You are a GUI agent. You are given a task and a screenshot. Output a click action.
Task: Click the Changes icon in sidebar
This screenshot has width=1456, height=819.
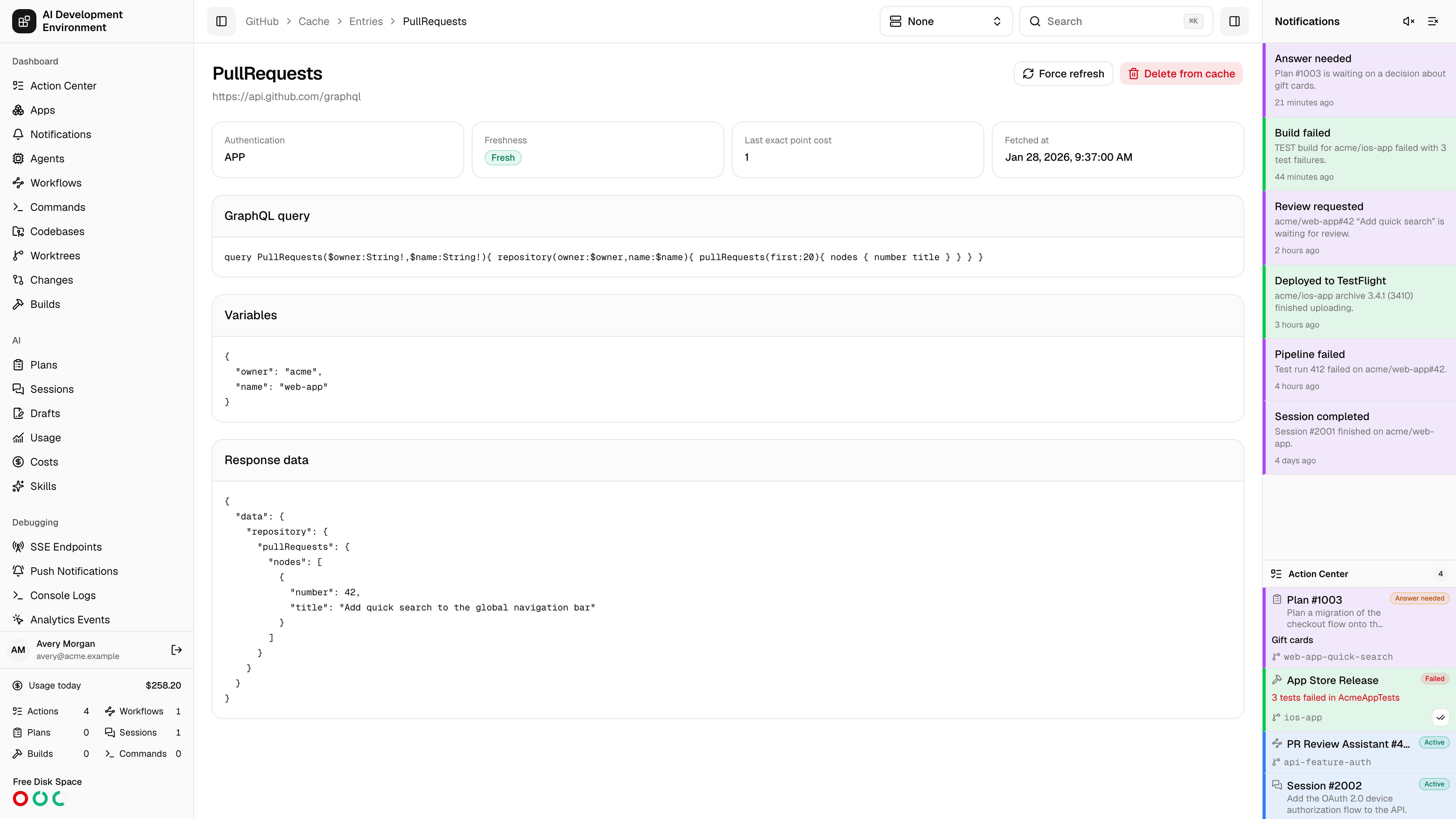click(x=18, y=280)
